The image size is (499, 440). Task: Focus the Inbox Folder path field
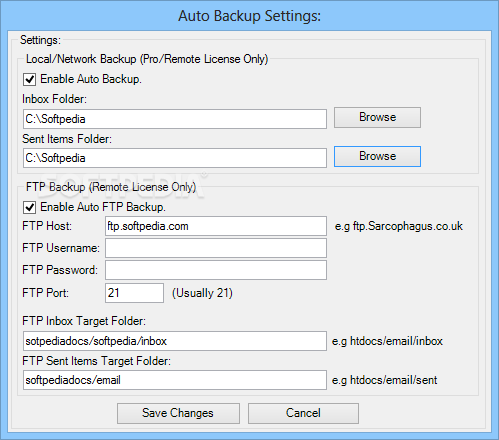(x=175, y=119)
